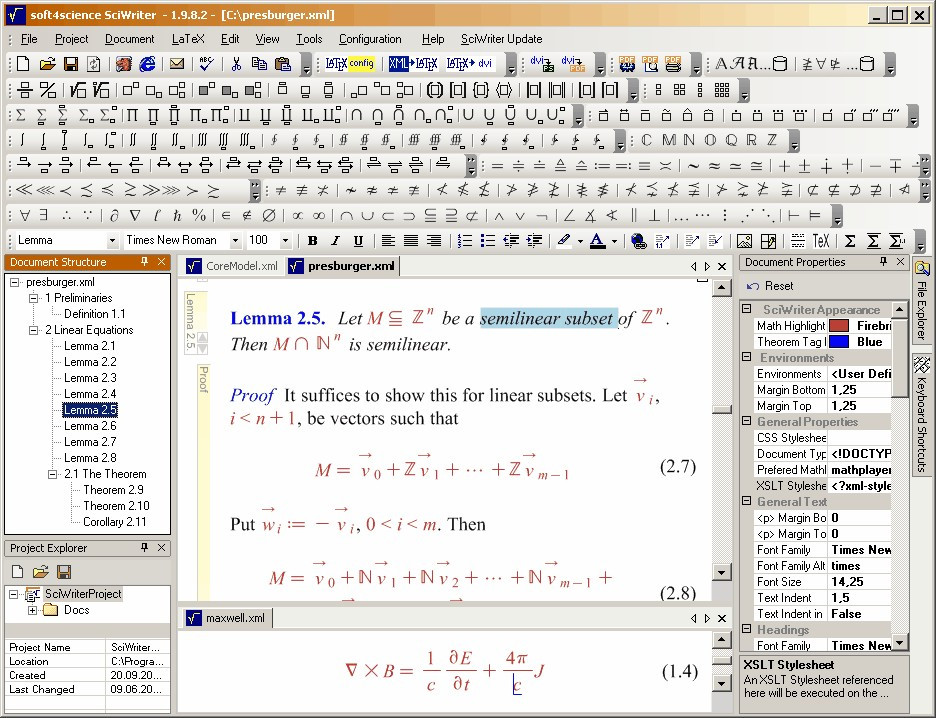This screenshot has width=936, height=718.
Task: Open the LaTeX menu
Action: pos(188,39)
